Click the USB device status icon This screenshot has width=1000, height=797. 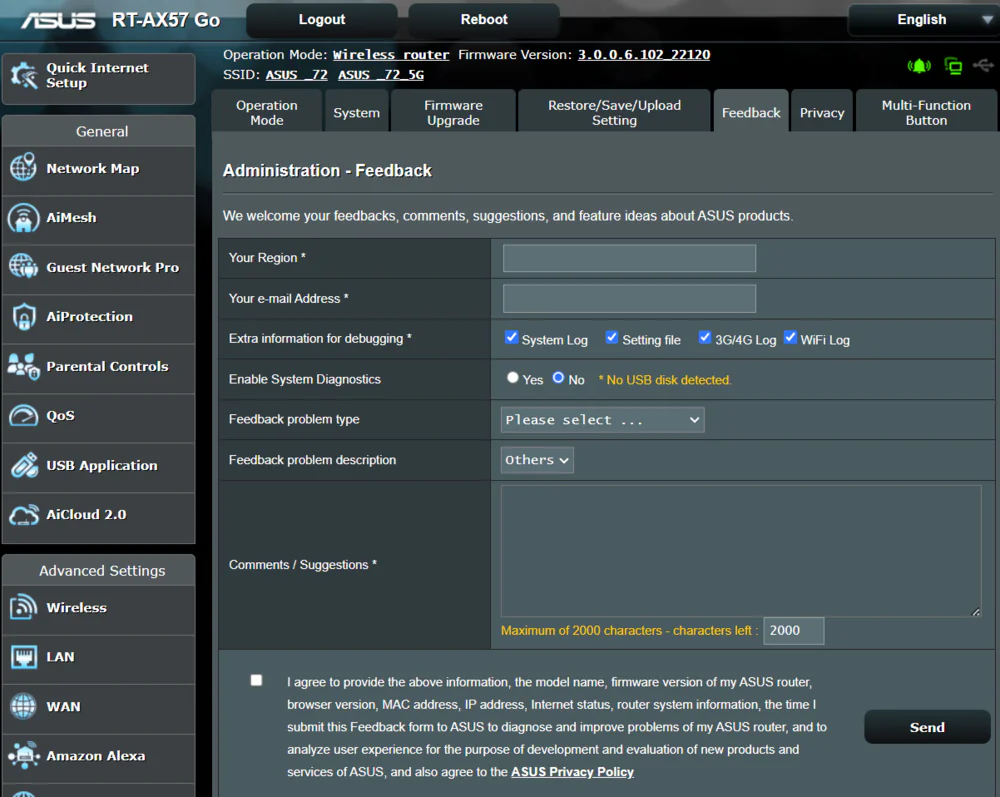[x=983, y=65]
